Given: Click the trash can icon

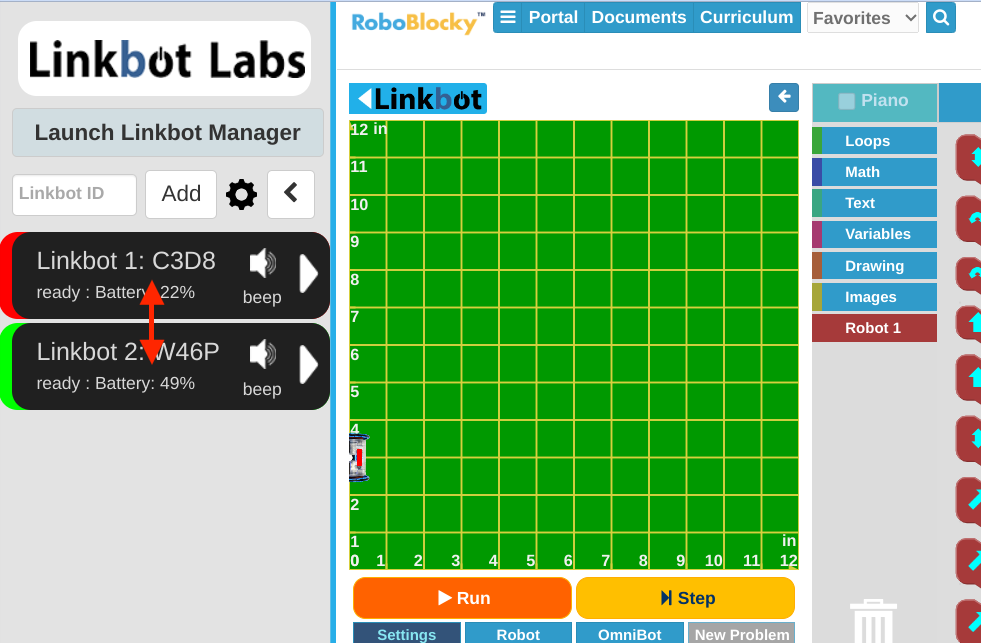Looking at the screenshot, I should pyautogui.click(x=873, y=621).
